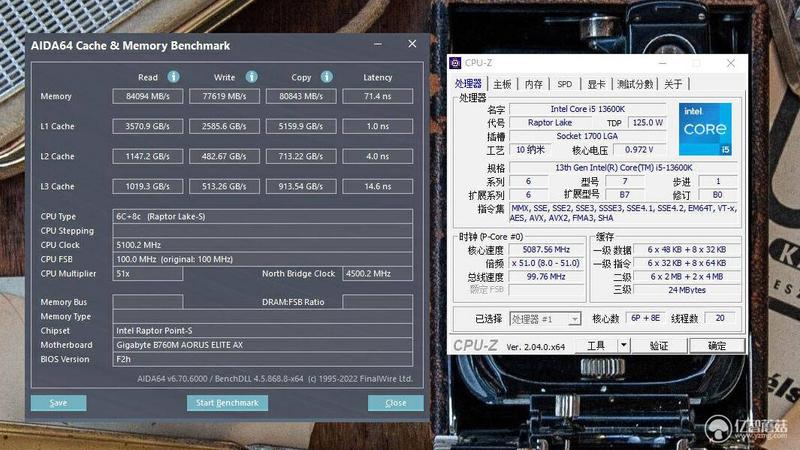Switch to the 处理器 tab in CPU-Z
The height and width of the screenshot is (450, 800).
468,84
